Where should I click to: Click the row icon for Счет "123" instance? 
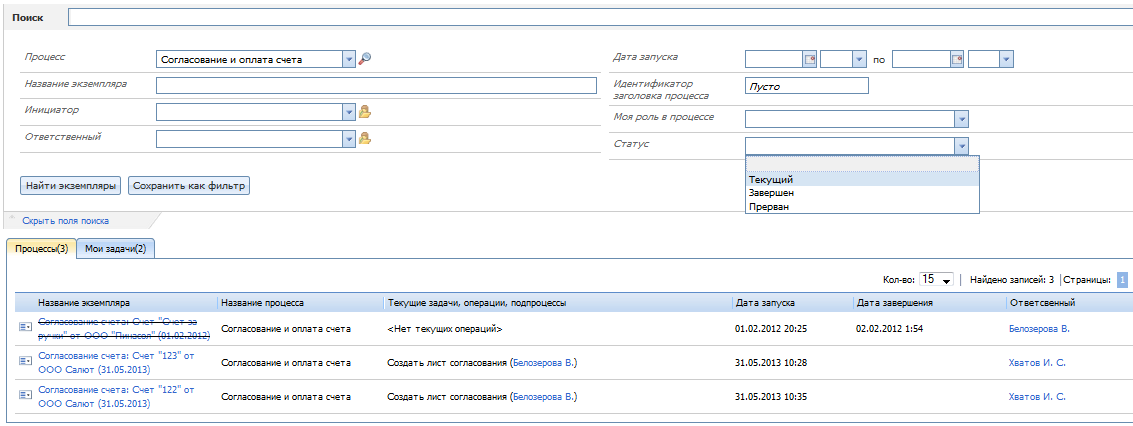coord(25,362)
